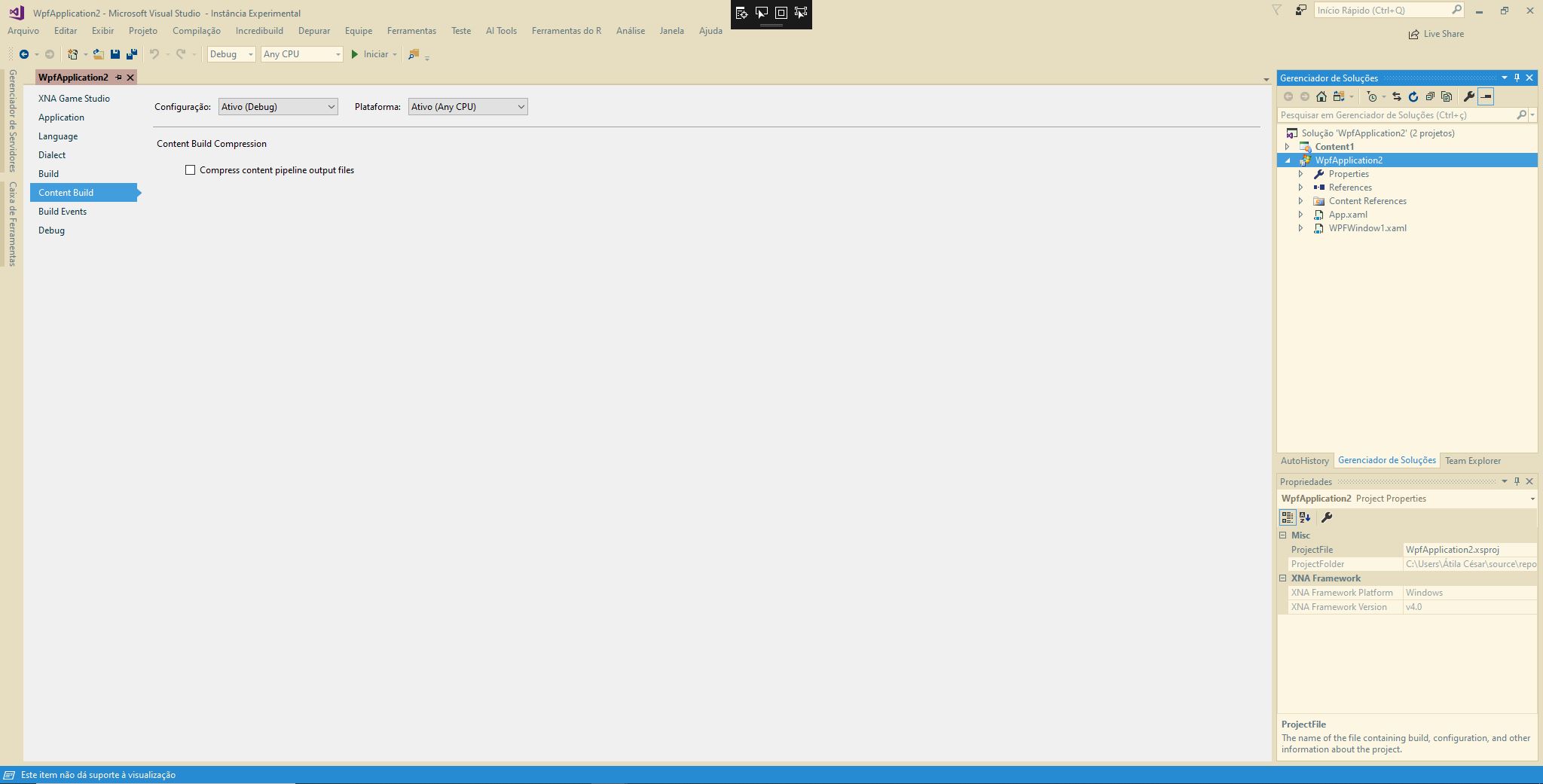
Task: Click the Iniciar button to start debugging
Action: click(x=371, y=53)
